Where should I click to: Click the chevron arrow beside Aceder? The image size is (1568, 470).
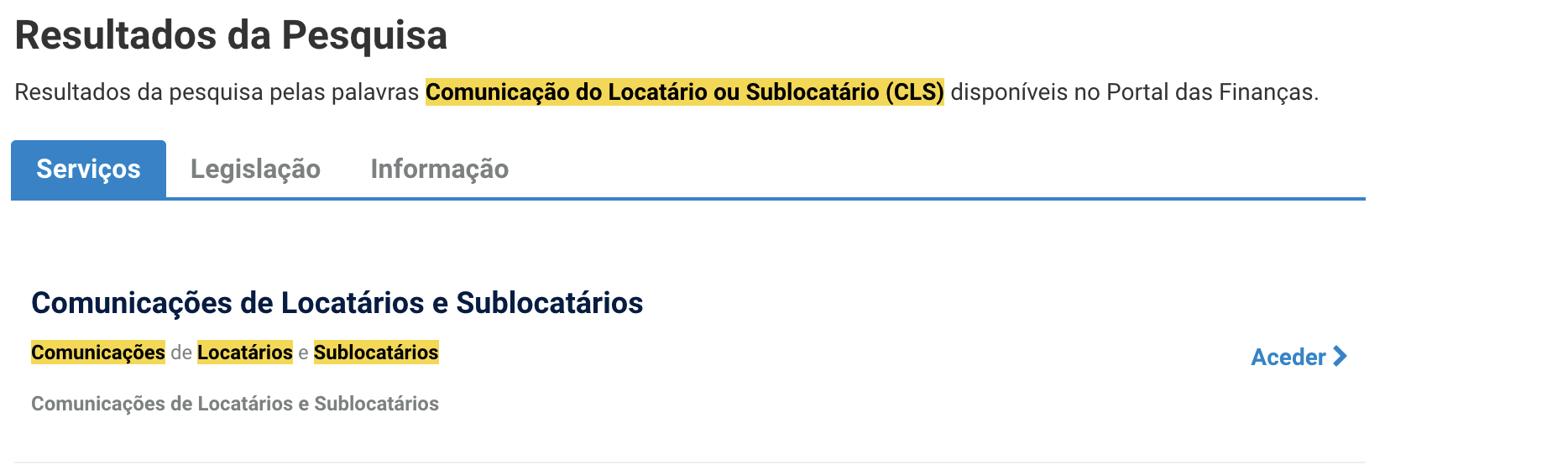pos(1340,357)
